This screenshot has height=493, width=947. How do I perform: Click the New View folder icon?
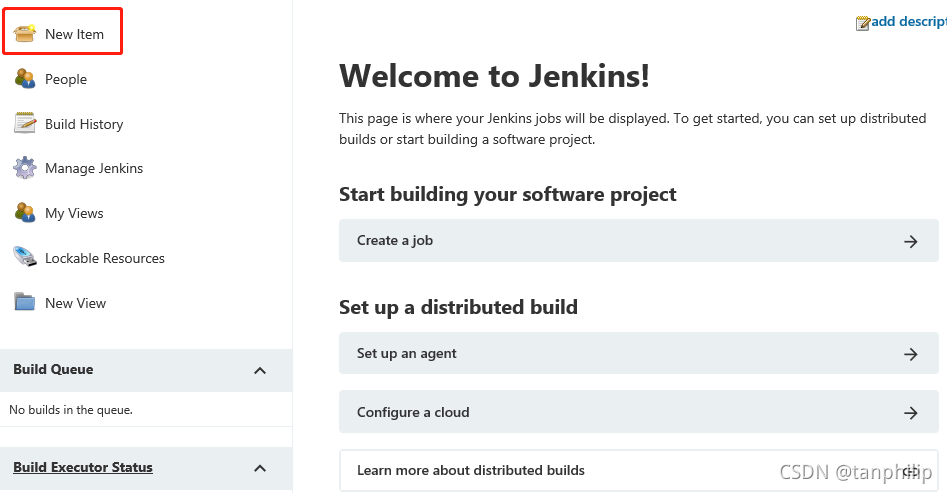(x=25, y=302)
